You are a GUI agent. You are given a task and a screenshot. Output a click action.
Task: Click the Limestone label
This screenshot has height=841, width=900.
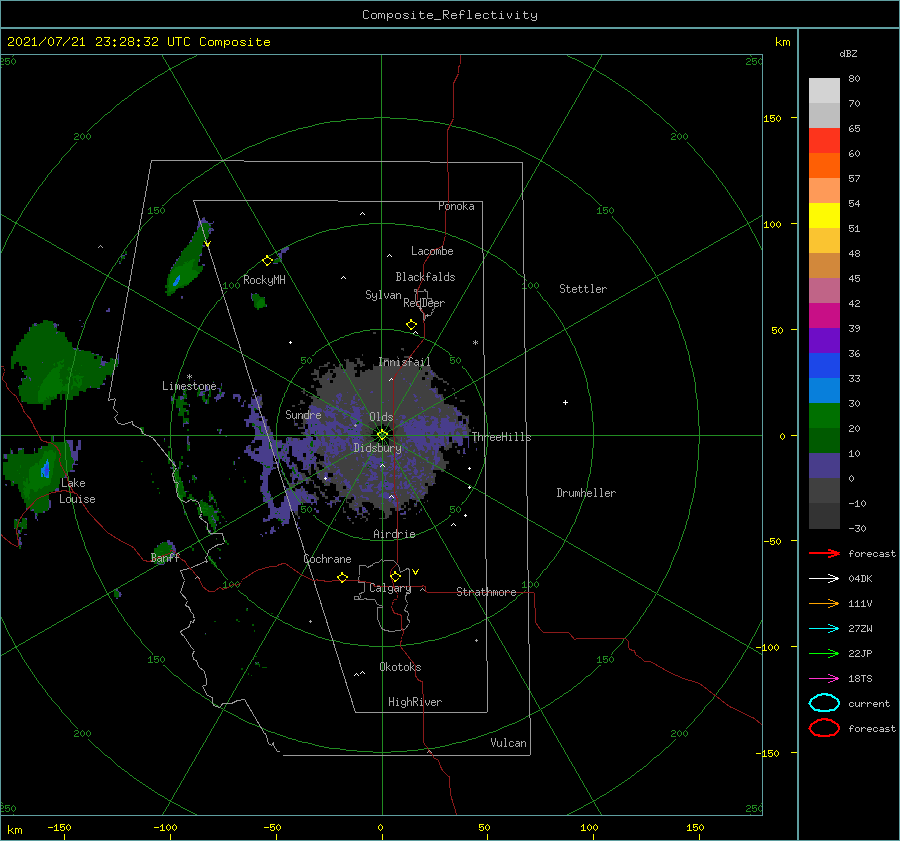coord(189,386)
